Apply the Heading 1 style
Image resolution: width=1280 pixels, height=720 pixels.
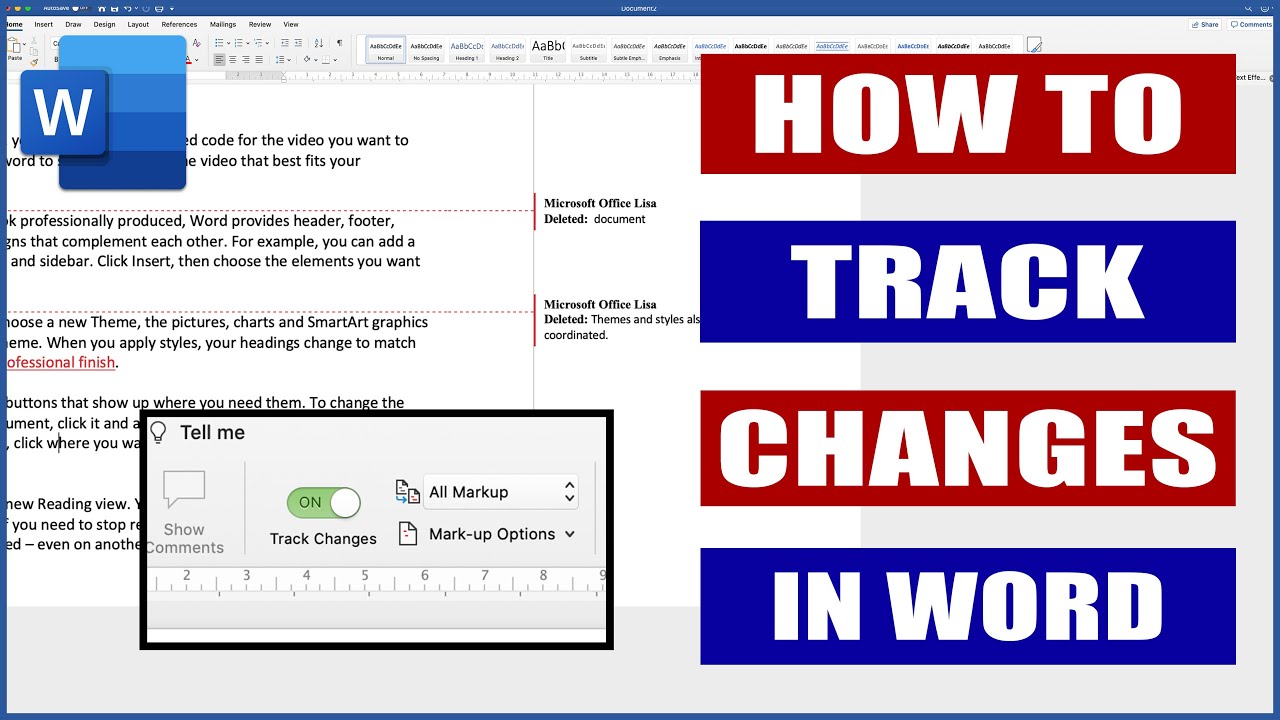pyautogui.click(x=467, y=50)
